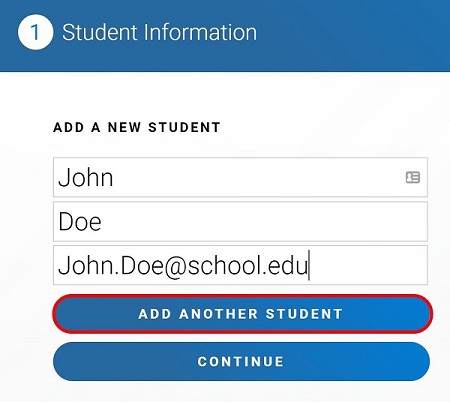
Task: Focus the first name field containing John
Action: (240, 177)
